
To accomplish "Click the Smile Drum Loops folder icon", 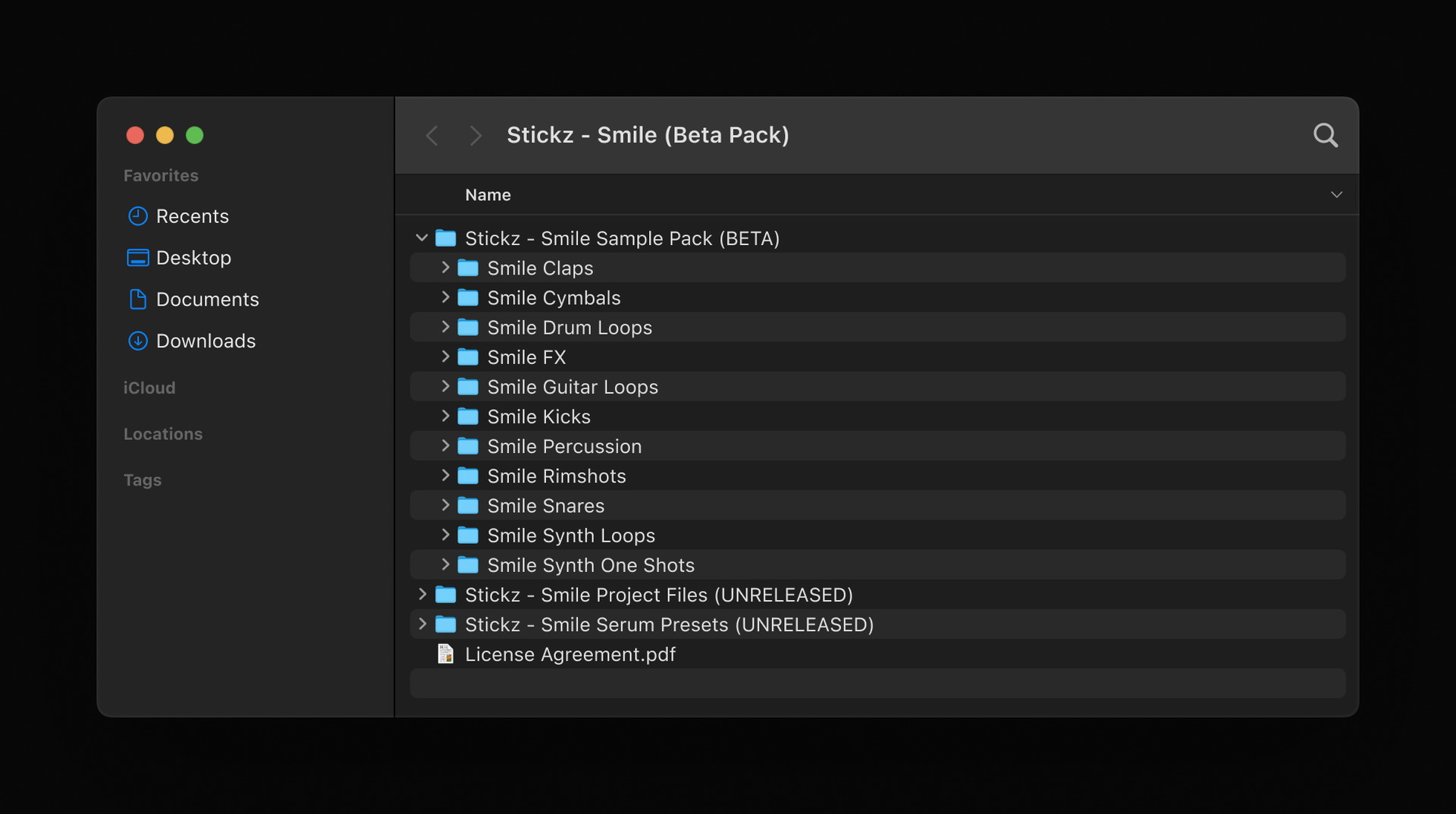I will tap(468, 327).
